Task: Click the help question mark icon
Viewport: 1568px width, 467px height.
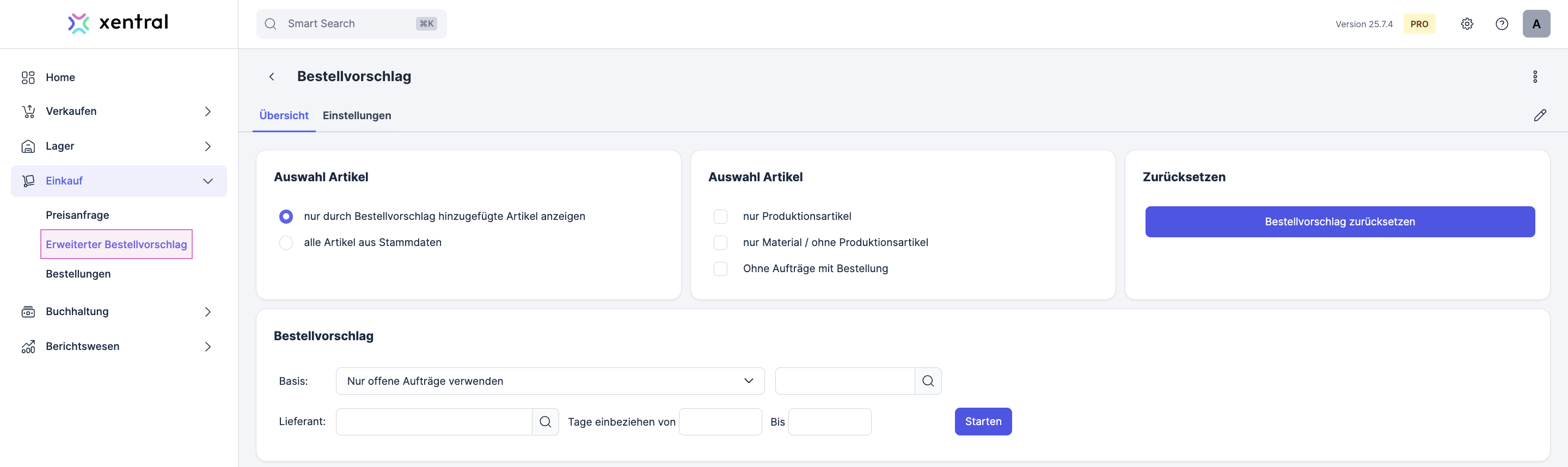Action: [1502, 24]
